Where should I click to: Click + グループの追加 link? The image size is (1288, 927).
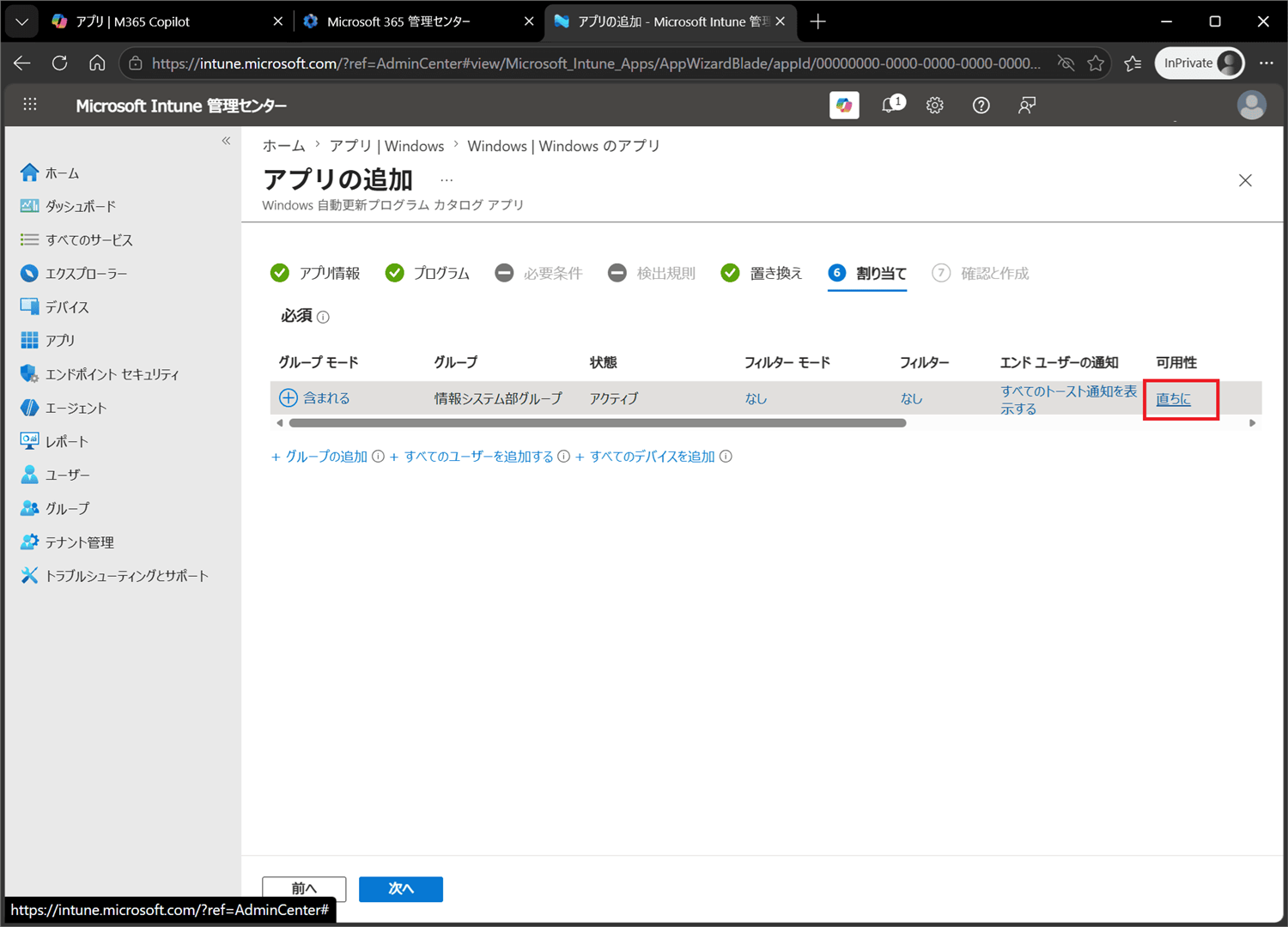(x=319, y=457)
